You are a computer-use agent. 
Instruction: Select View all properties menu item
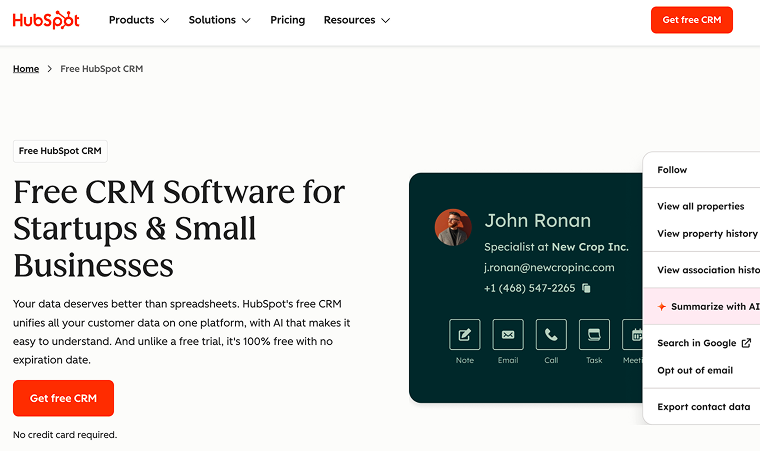pyautogui.click(x=701, y=206)
